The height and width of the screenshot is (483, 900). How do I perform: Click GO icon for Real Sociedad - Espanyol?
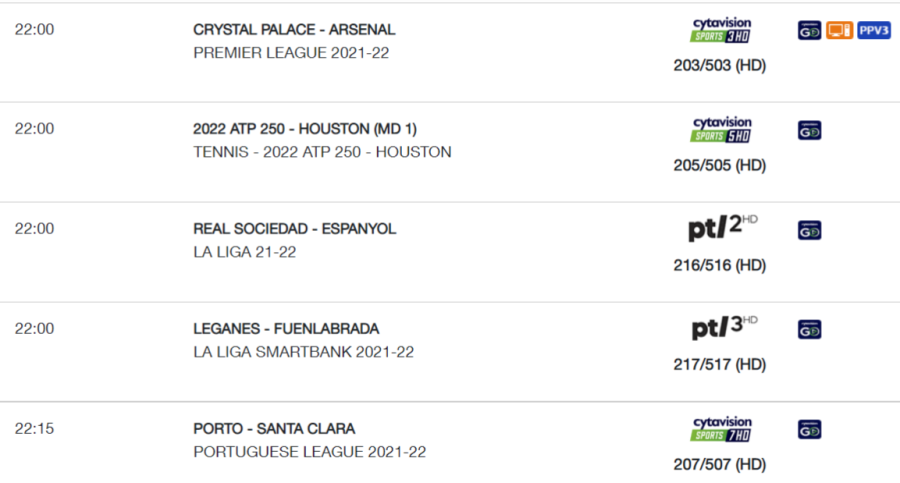(x=809, y=230)
